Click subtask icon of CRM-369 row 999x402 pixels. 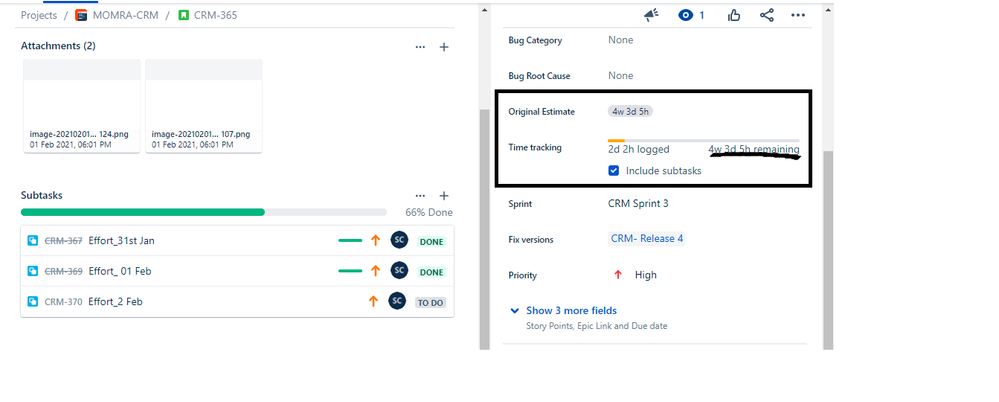pos(33,271)
